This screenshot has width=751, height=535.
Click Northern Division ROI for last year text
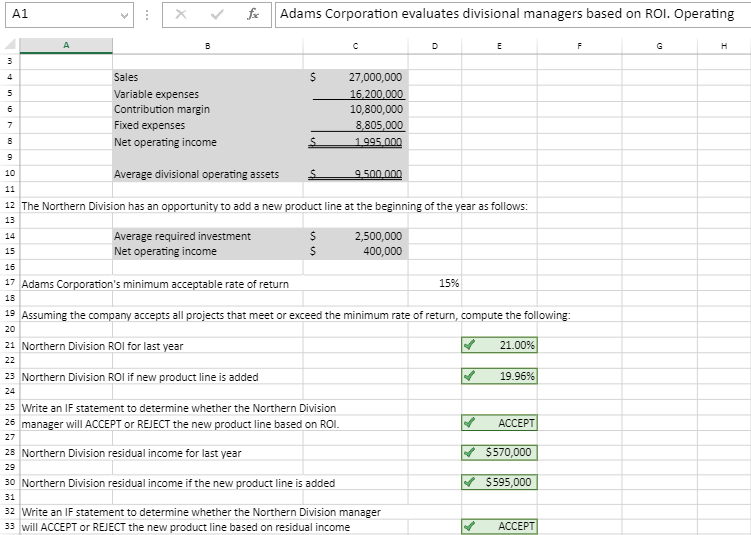pyautogui.click(x=102, y=346)
